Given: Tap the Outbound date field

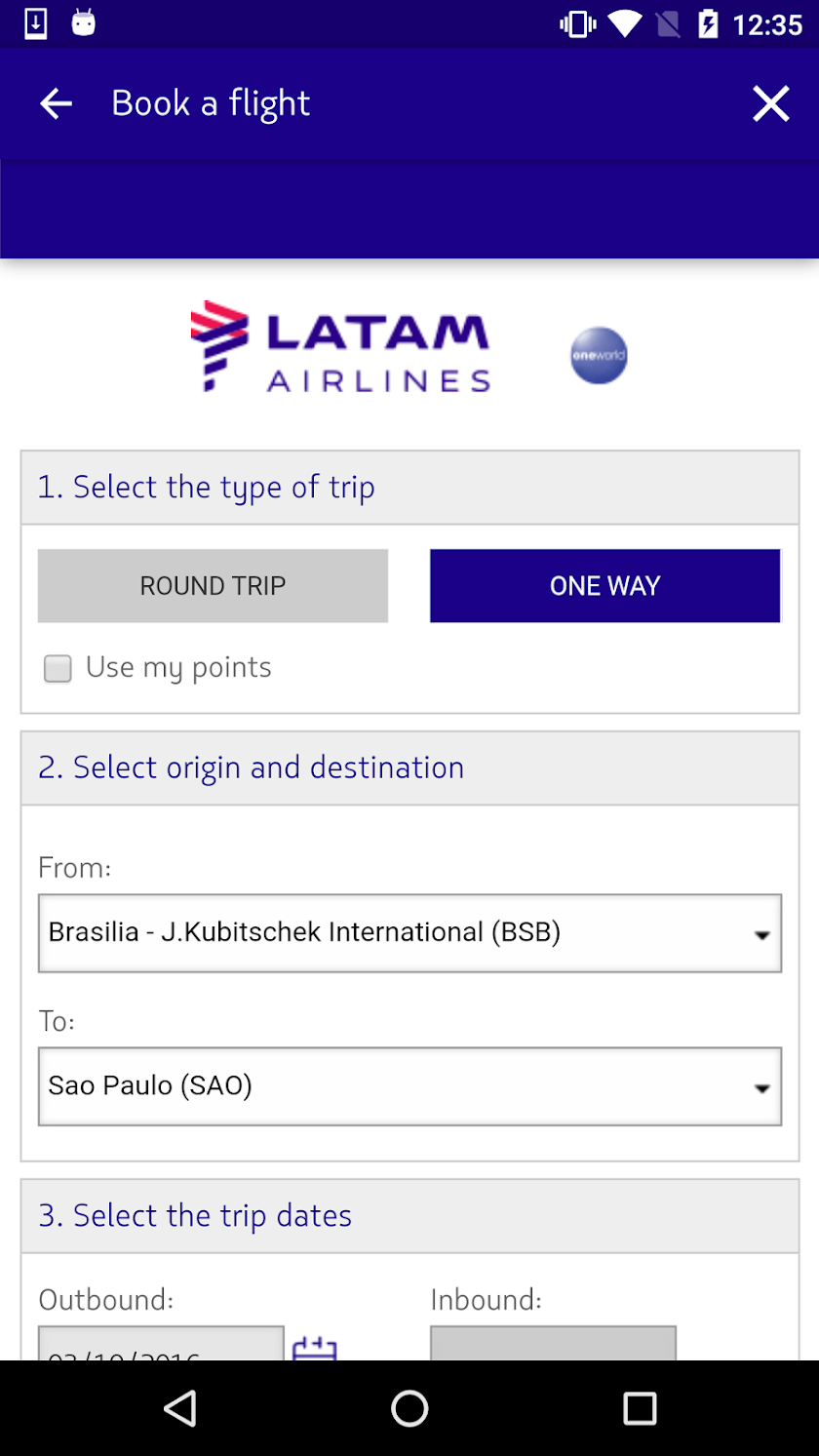Looking at the screenshot, I should [x=161, y=1345].
